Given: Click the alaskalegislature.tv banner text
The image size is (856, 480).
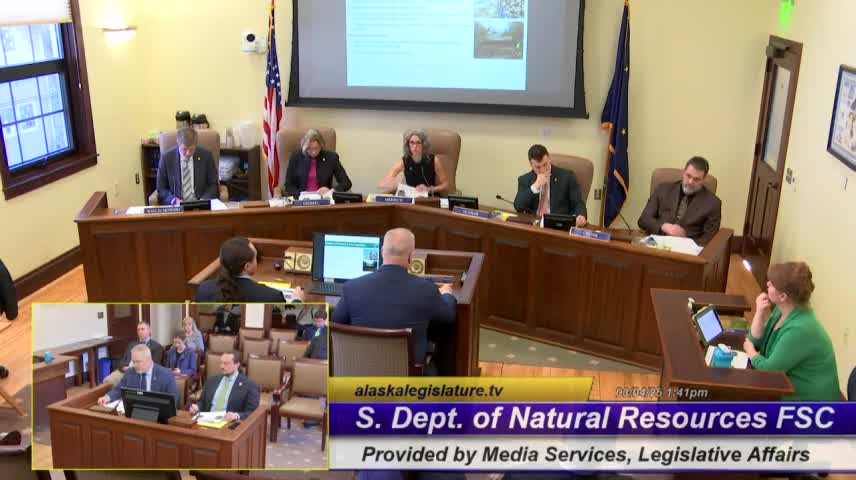Looking at the screenshot, I should click(x=429, y=391).
